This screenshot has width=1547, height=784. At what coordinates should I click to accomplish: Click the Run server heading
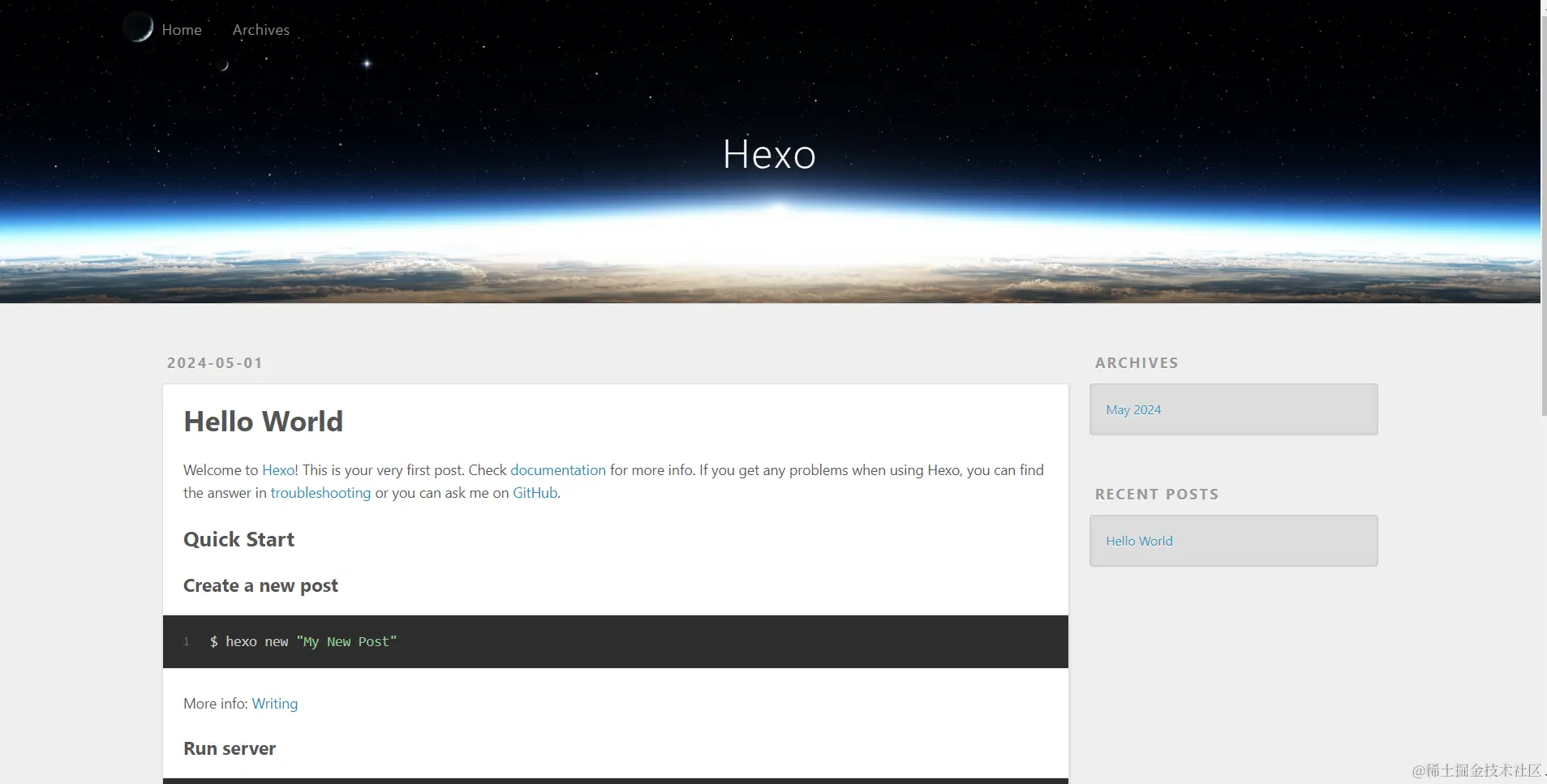click(x=230, y=748)
